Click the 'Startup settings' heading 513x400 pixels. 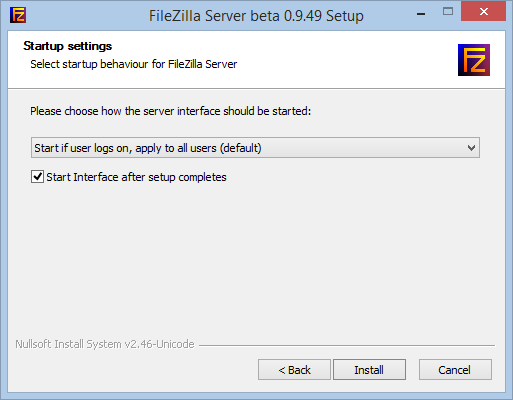point(68,46)
